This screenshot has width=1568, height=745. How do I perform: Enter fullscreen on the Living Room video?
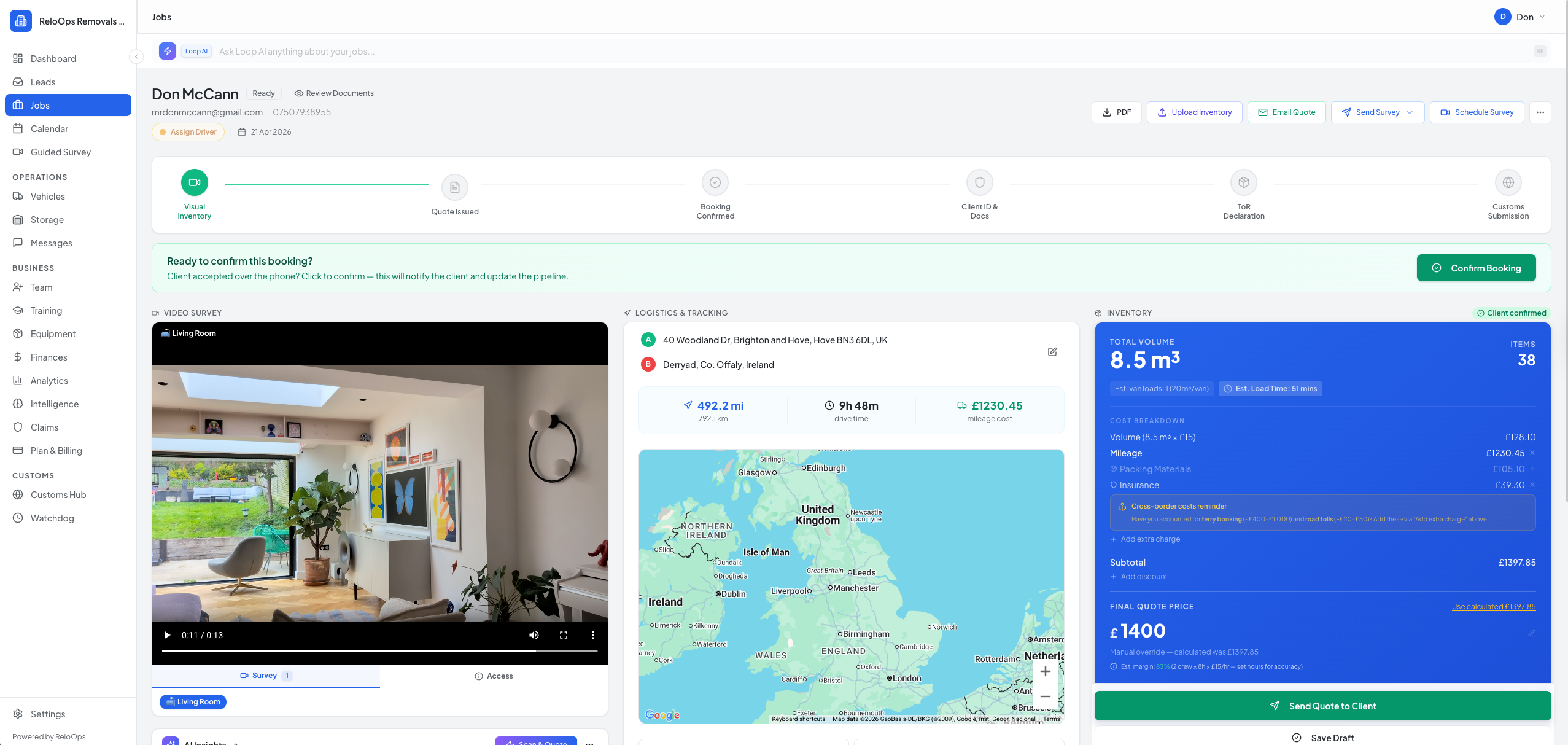click(563, 634)
